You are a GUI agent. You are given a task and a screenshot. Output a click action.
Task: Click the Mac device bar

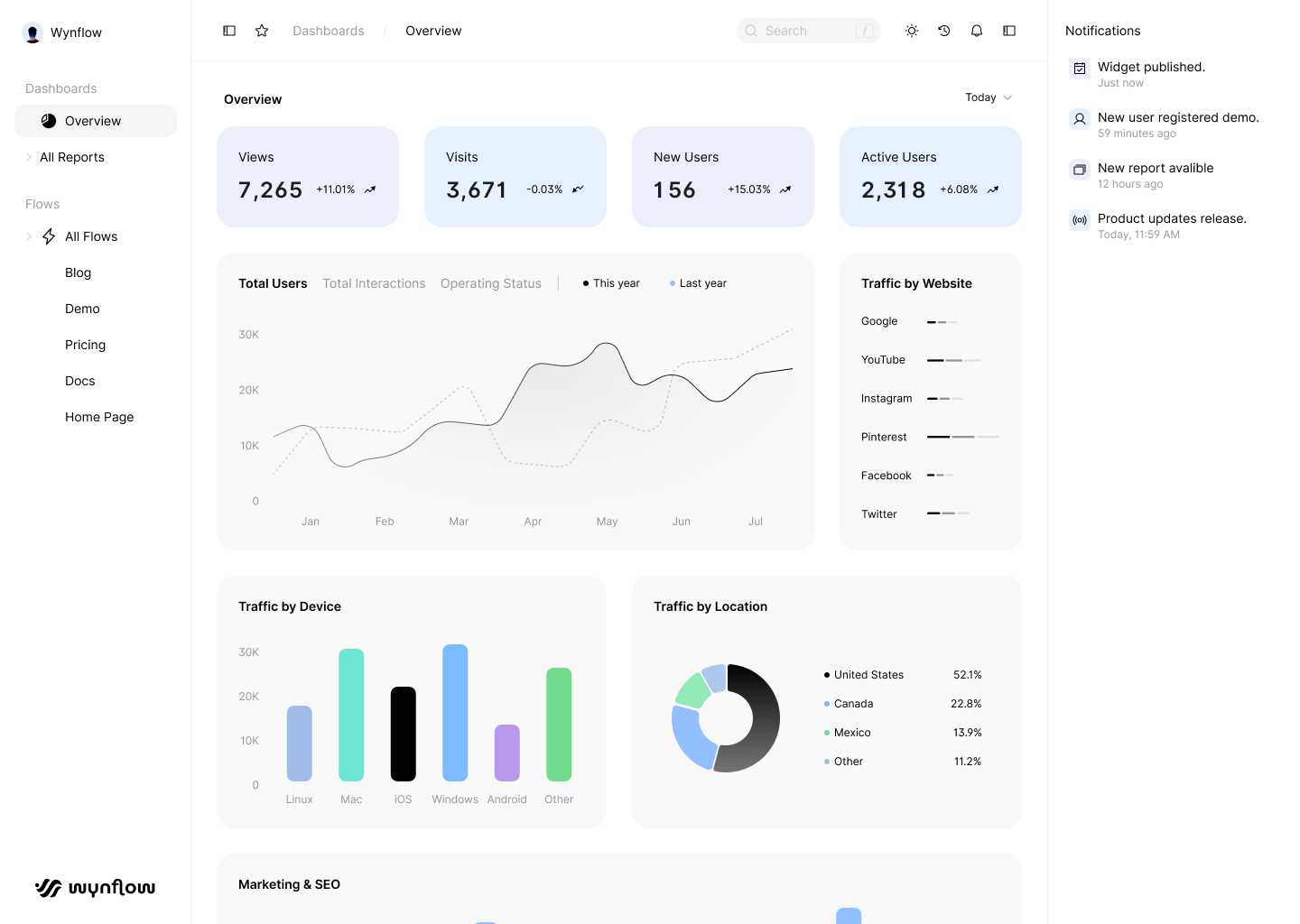351,715
